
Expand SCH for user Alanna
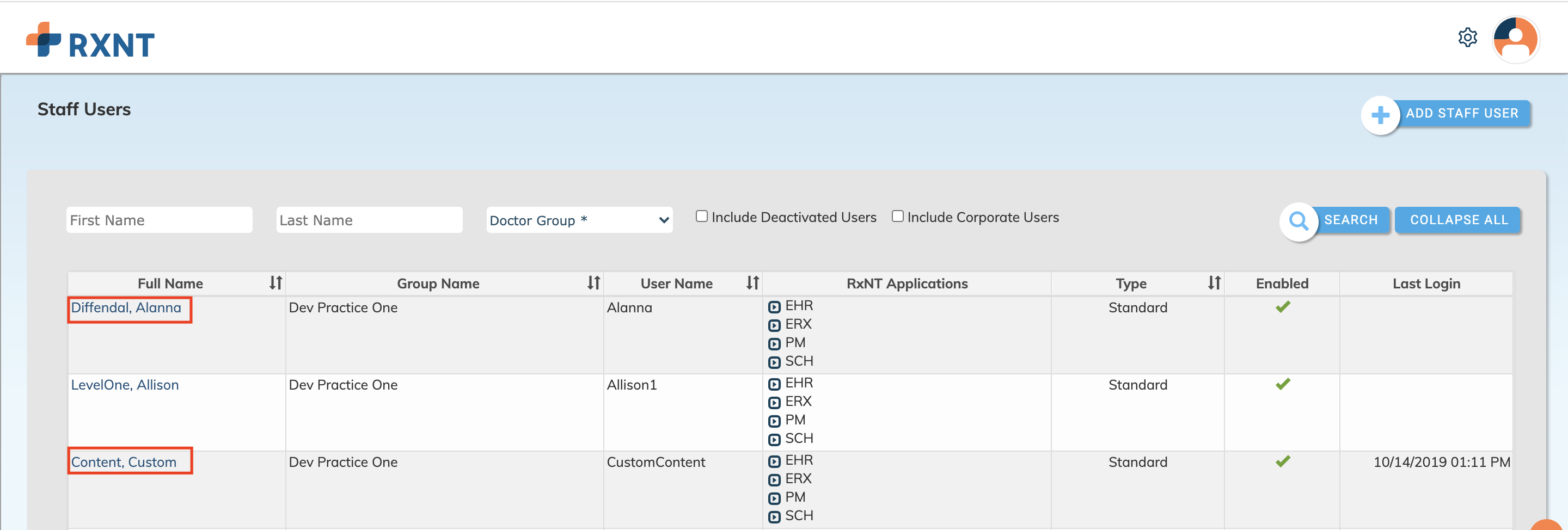point(774,362)
